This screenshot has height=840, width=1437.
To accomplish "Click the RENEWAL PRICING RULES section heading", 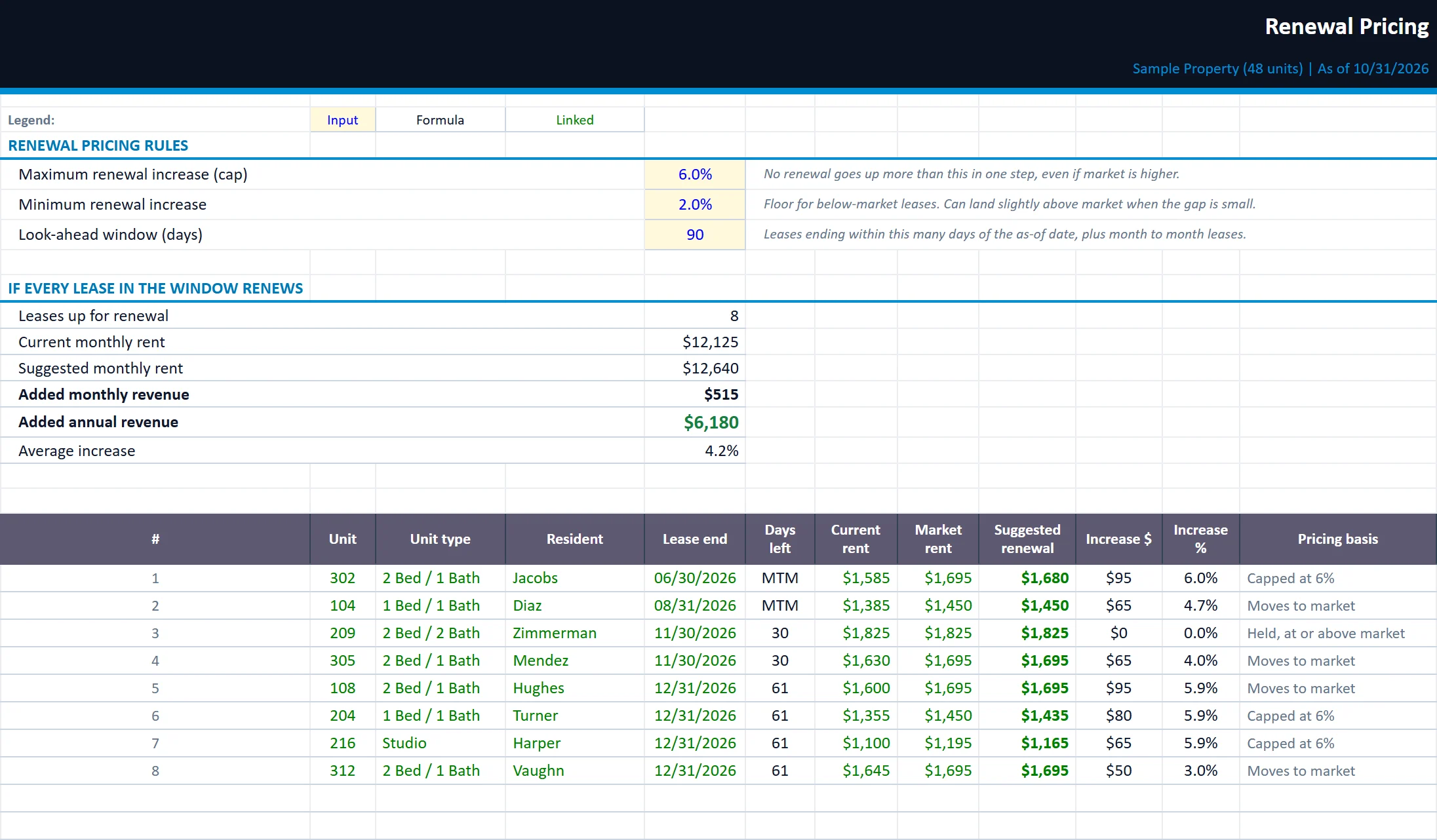I will pyautogui.click(x=98, y=145).
